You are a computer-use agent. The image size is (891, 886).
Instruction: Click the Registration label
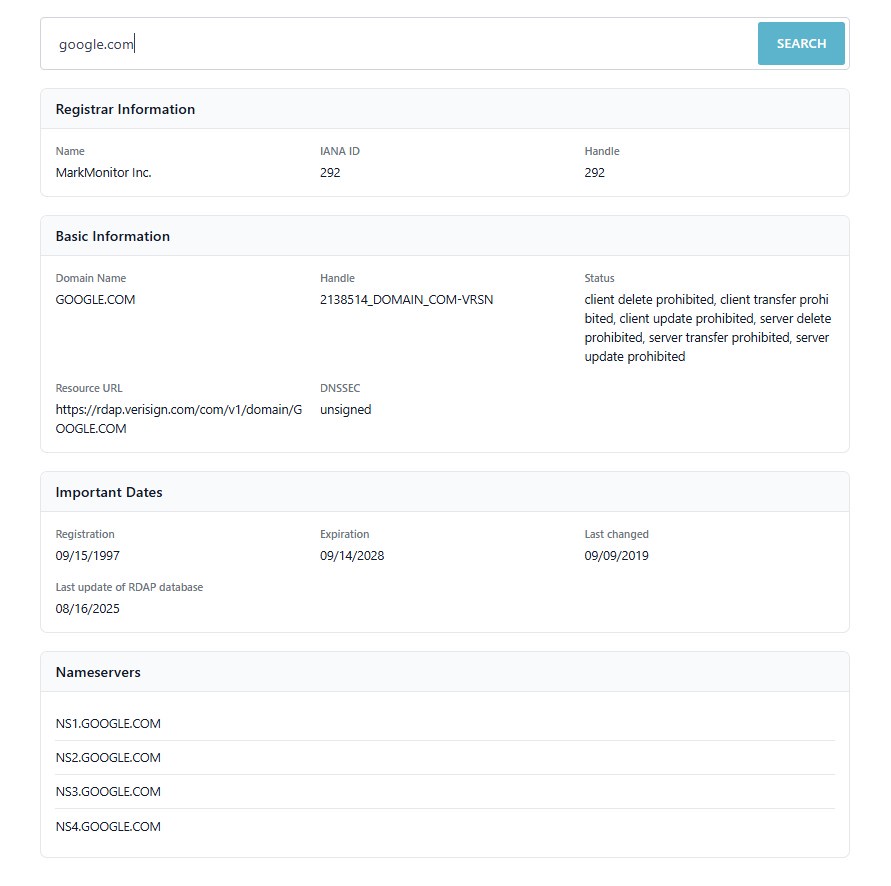(x=85, y=534)
